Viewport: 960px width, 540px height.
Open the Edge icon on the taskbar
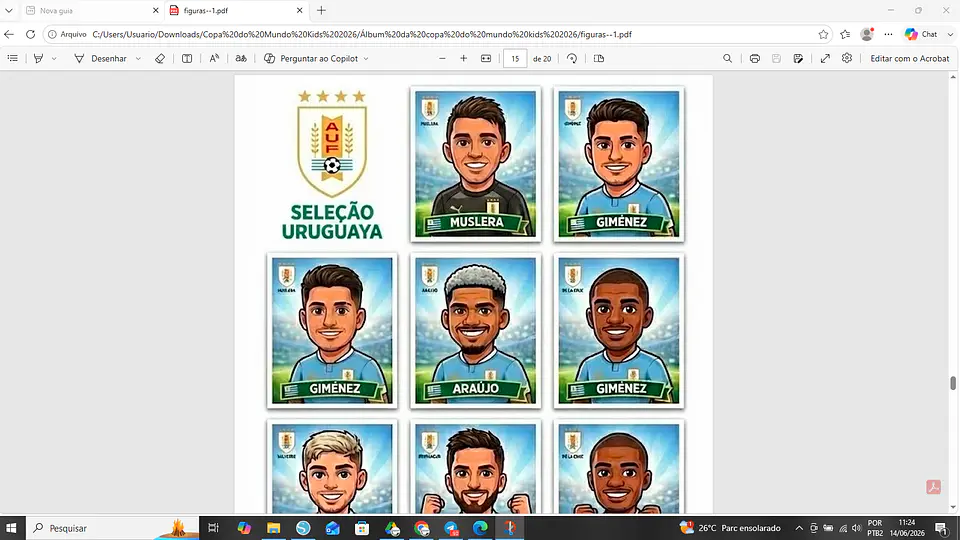pos(481,528)
